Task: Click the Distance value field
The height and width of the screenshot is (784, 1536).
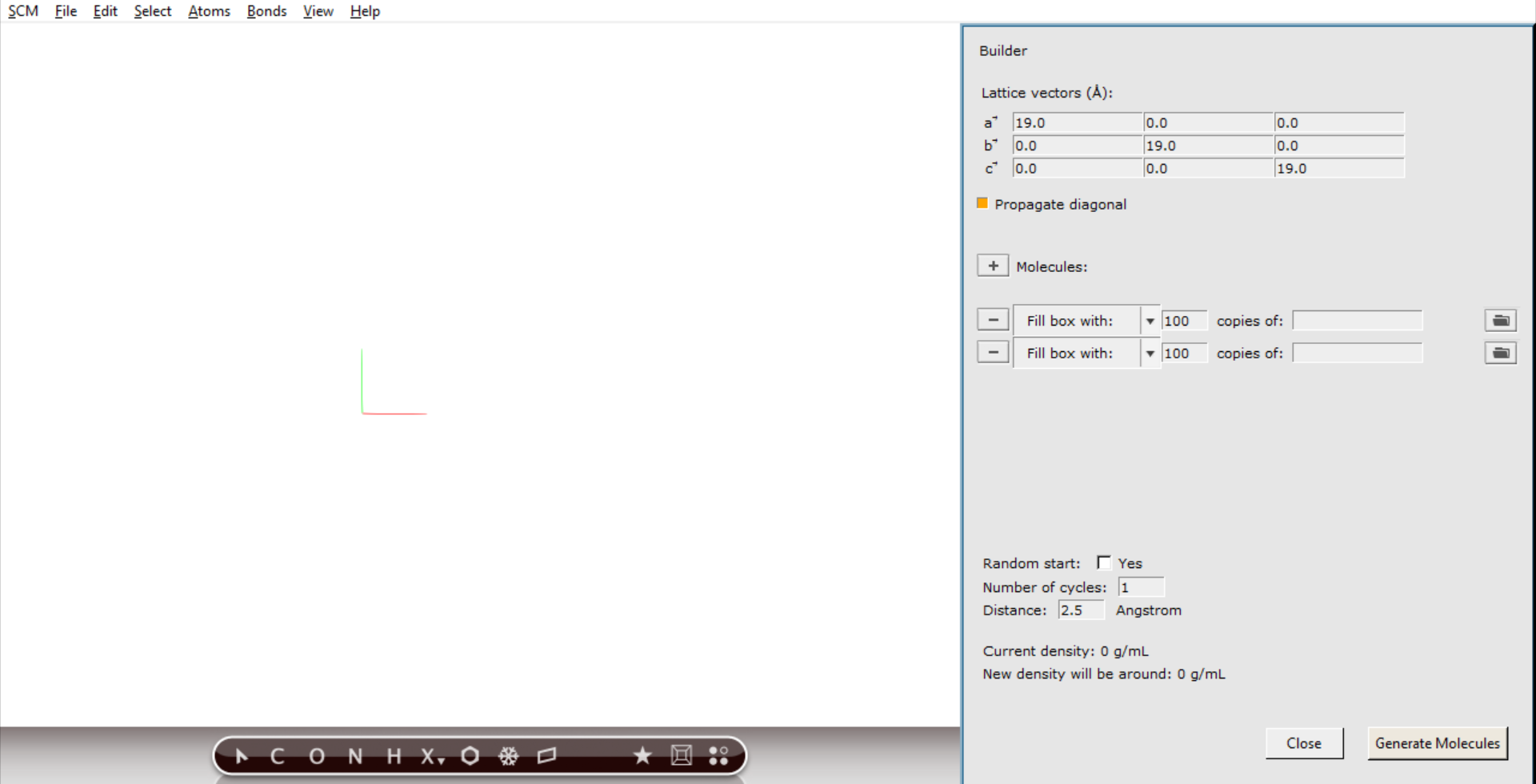Action: [1081, 610]
